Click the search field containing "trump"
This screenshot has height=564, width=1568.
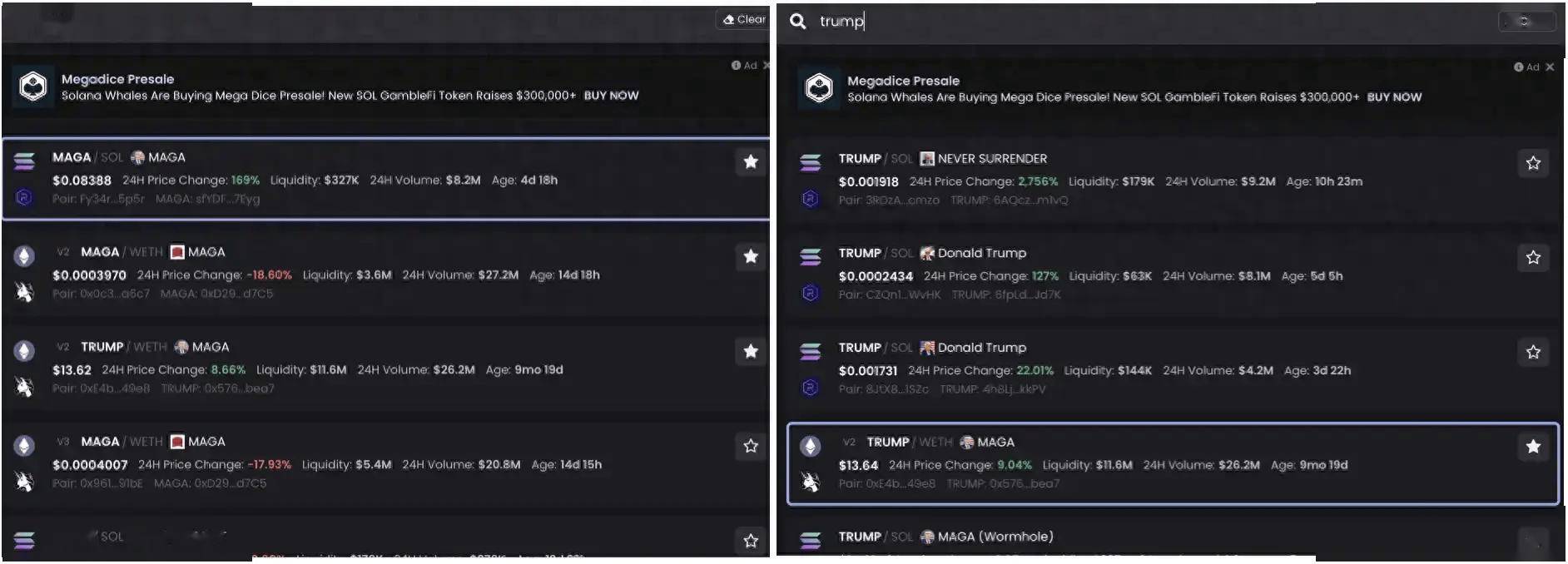point(1149,22)
